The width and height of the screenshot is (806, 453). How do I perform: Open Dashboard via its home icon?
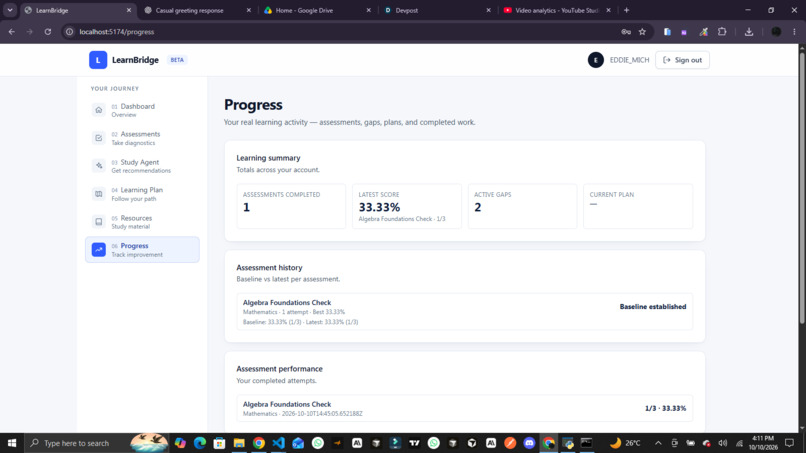coord(99,110)
